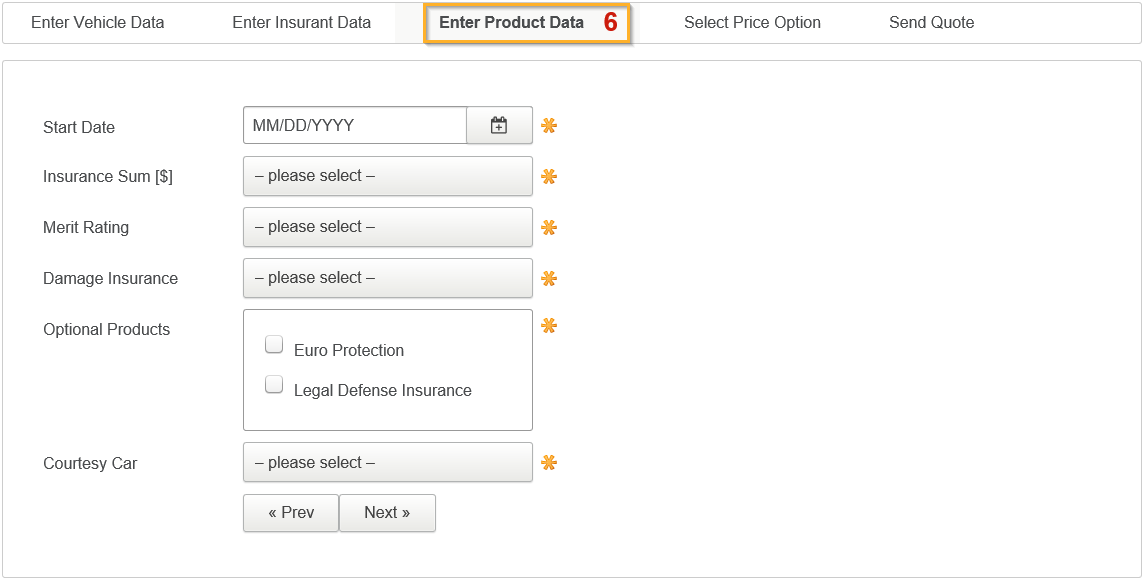Click the red missing-fields counter 6
The width and height of the screenshot is (1144, 580).
point(611,23)
